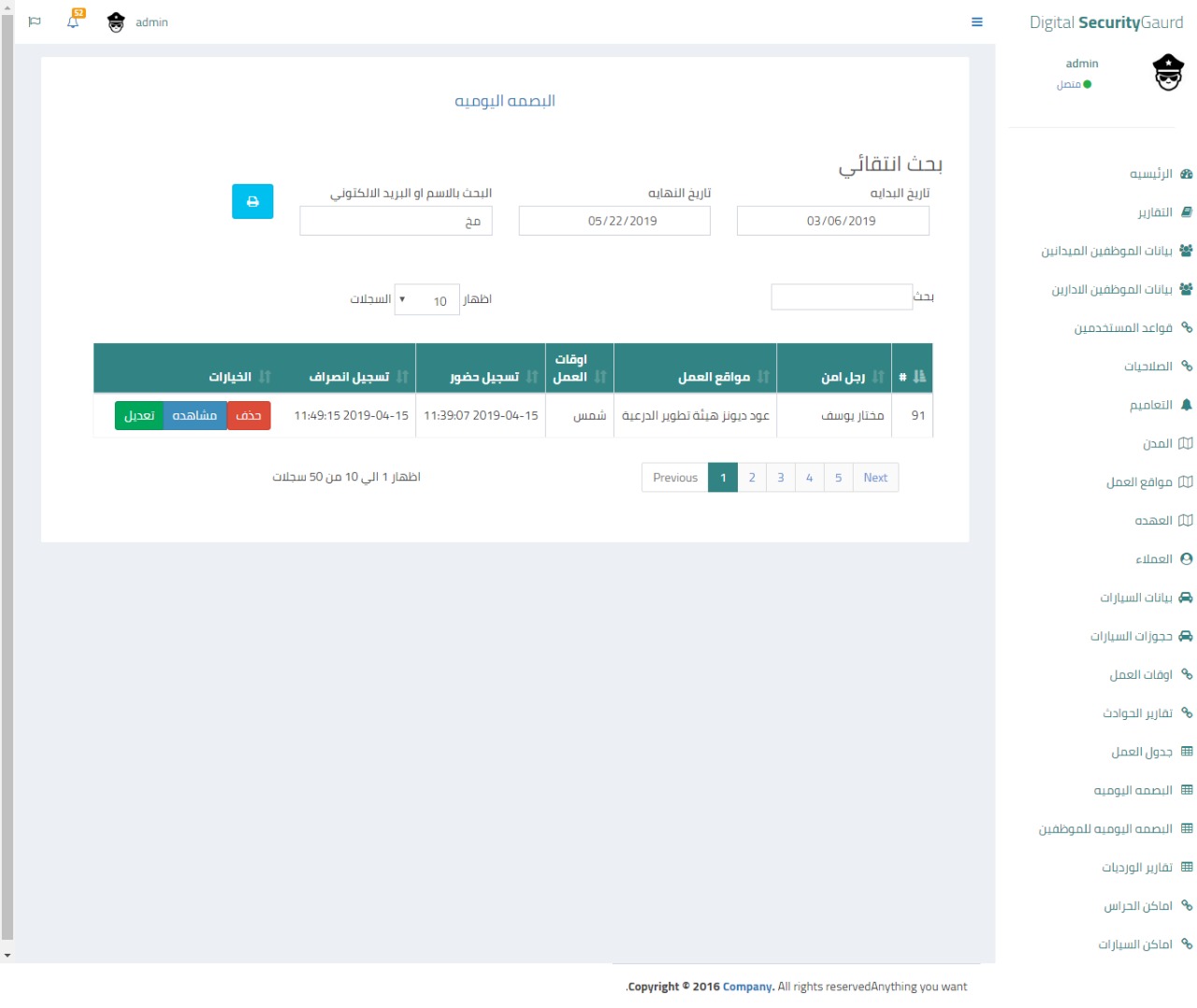1197x1008 pixels.
Task: Click the flag icon in header
Action: pyautogui.click(x=35, y=22)
